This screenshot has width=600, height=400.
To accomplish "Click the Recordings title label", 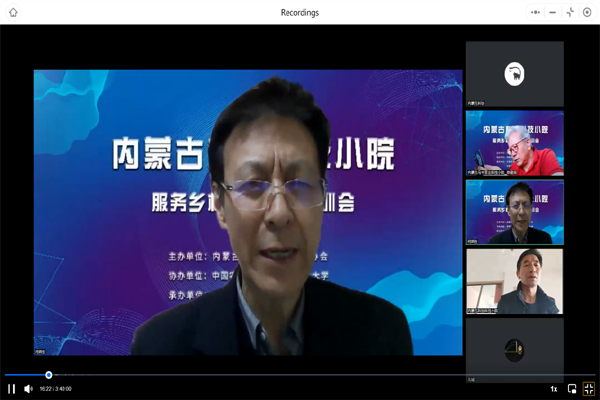I will pyautogui.click(x=300, y=12).
